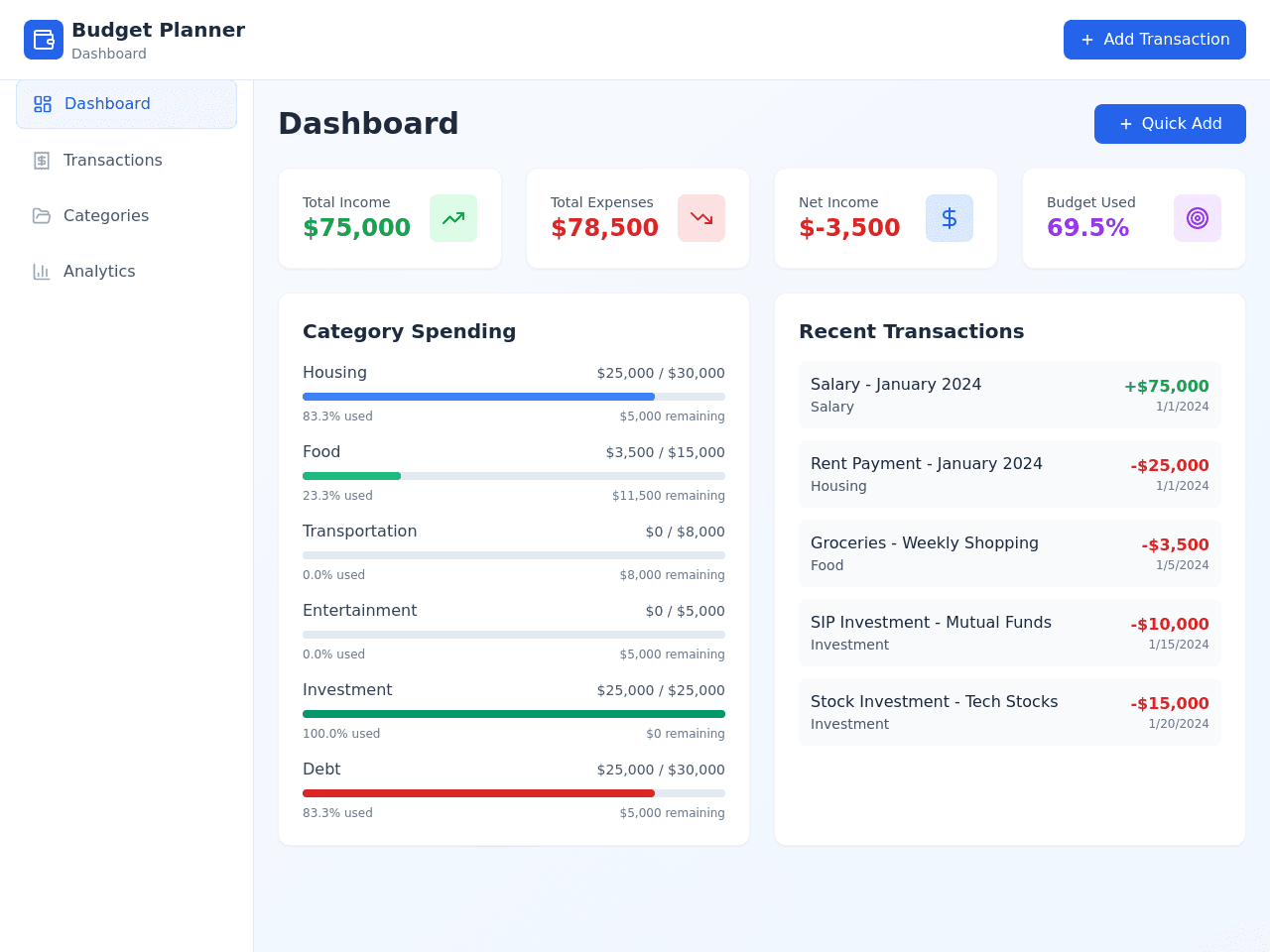Click the Budget Planner title text

(158, 30)
